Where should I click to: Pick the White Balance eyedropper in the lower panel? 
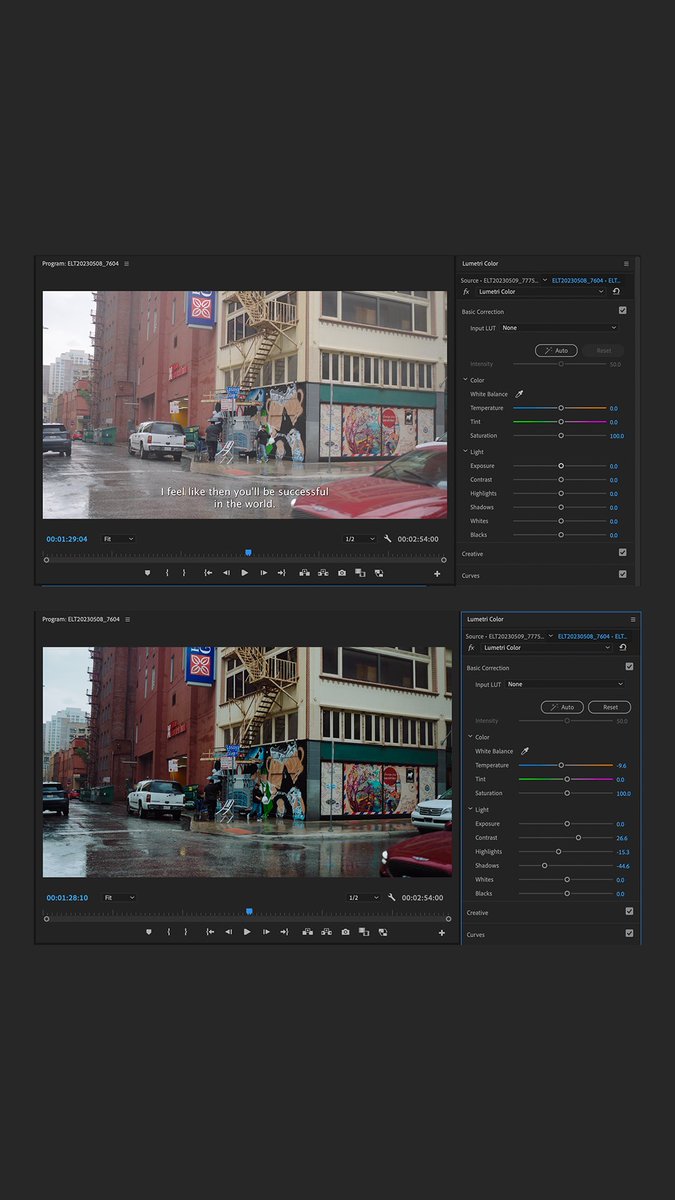pos(524,751)
